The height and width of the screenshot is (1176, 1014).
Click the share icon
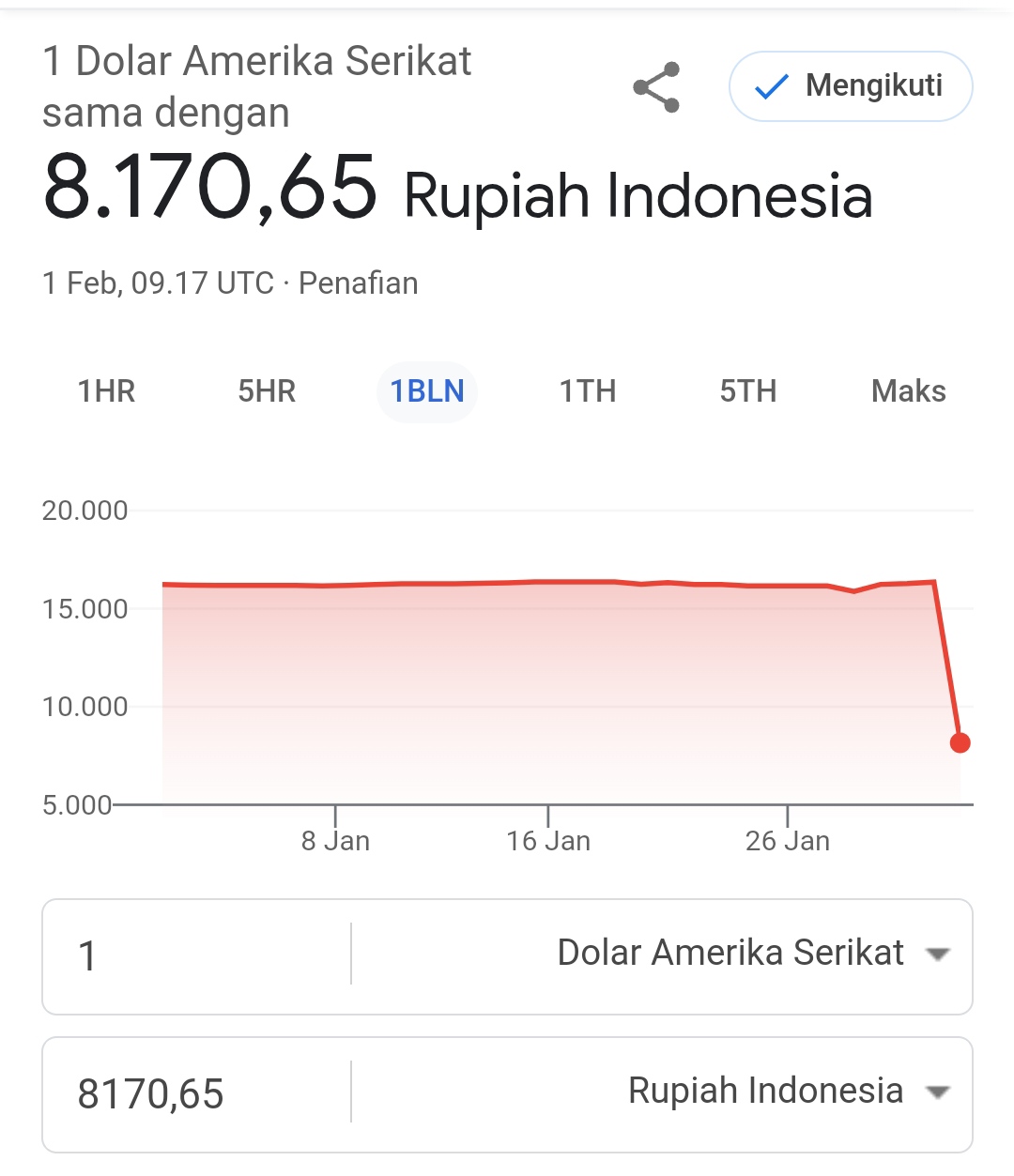[x=656, y=87]
